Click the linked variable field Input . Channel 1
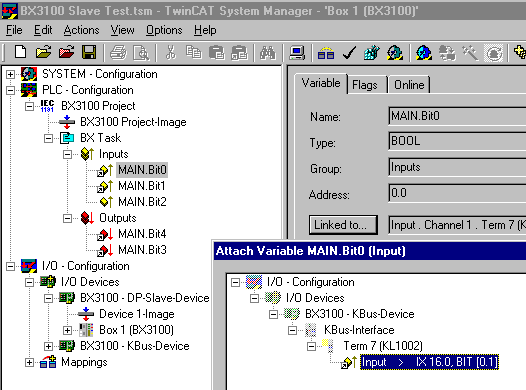526x390 pixels. pos(457,225)
